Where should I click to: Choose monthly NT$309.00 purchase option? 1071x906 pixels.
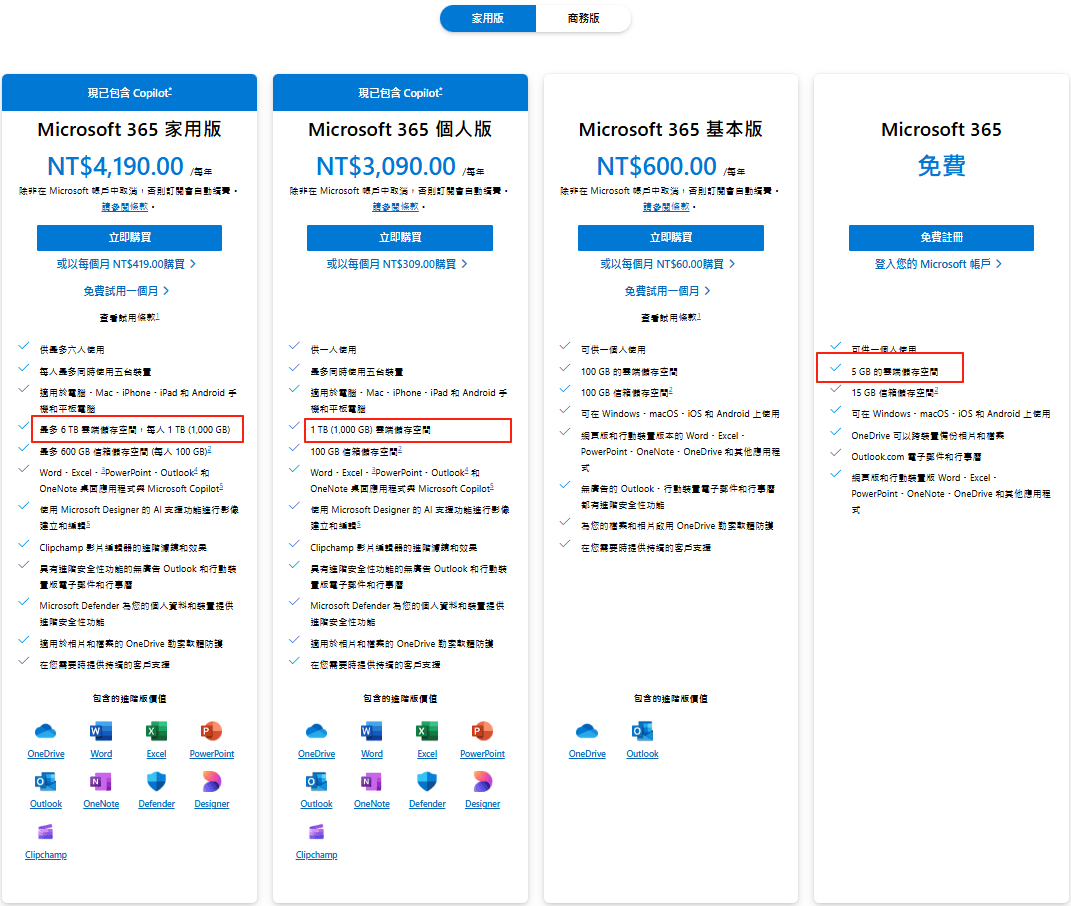(397, 264)
